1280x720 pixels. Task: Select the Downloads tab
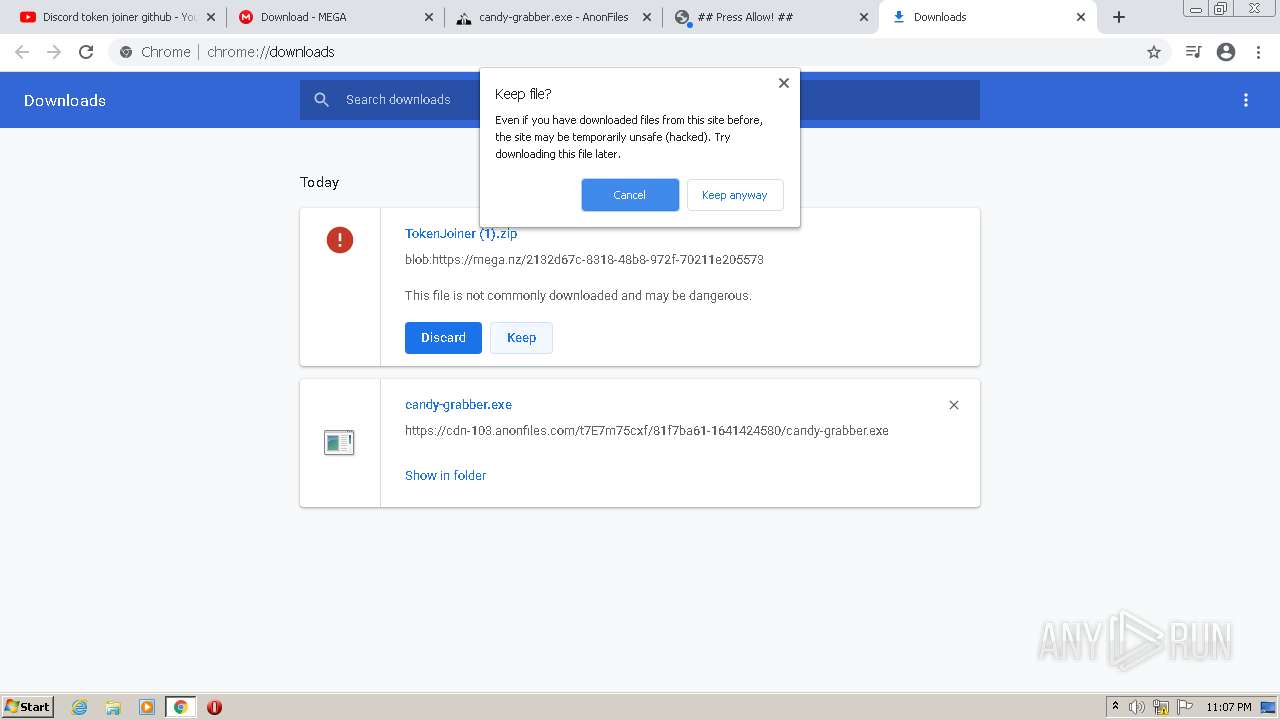(987, 17)
